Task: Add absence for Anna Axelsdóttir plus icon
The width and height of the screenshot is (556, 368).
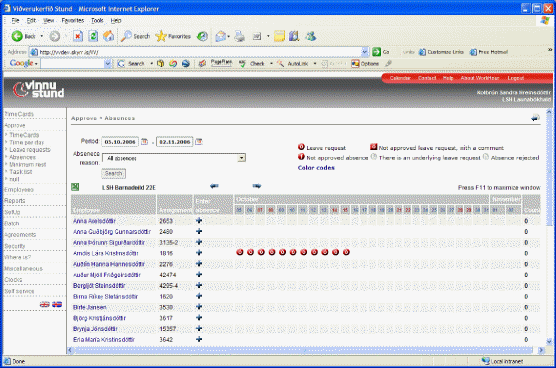Action: click(199, 221)
